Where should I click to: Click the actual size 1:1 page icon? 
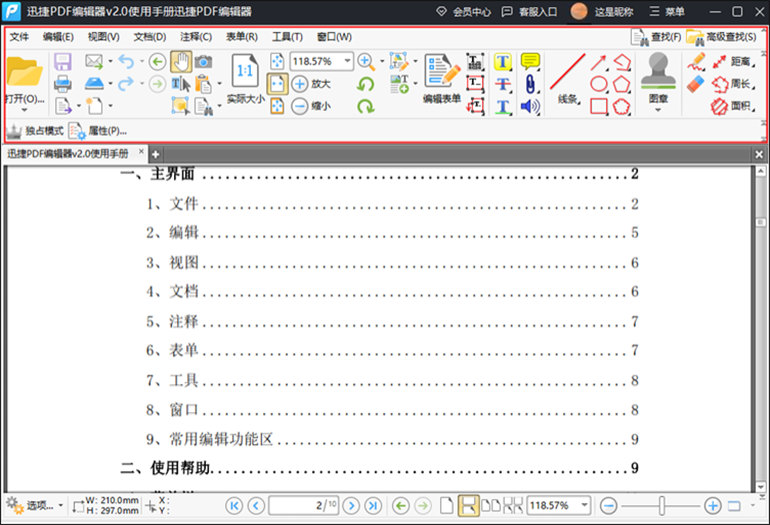(245, 71)
